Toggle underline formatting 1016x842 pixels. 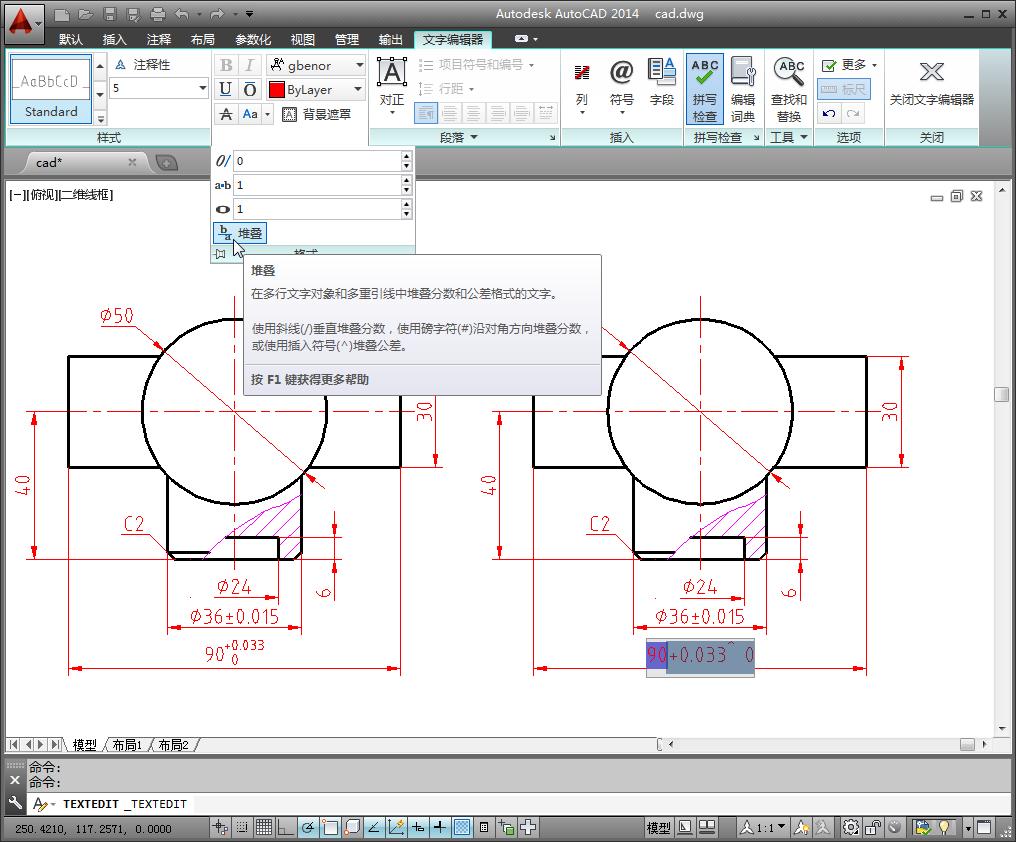[x=224, y=89]
